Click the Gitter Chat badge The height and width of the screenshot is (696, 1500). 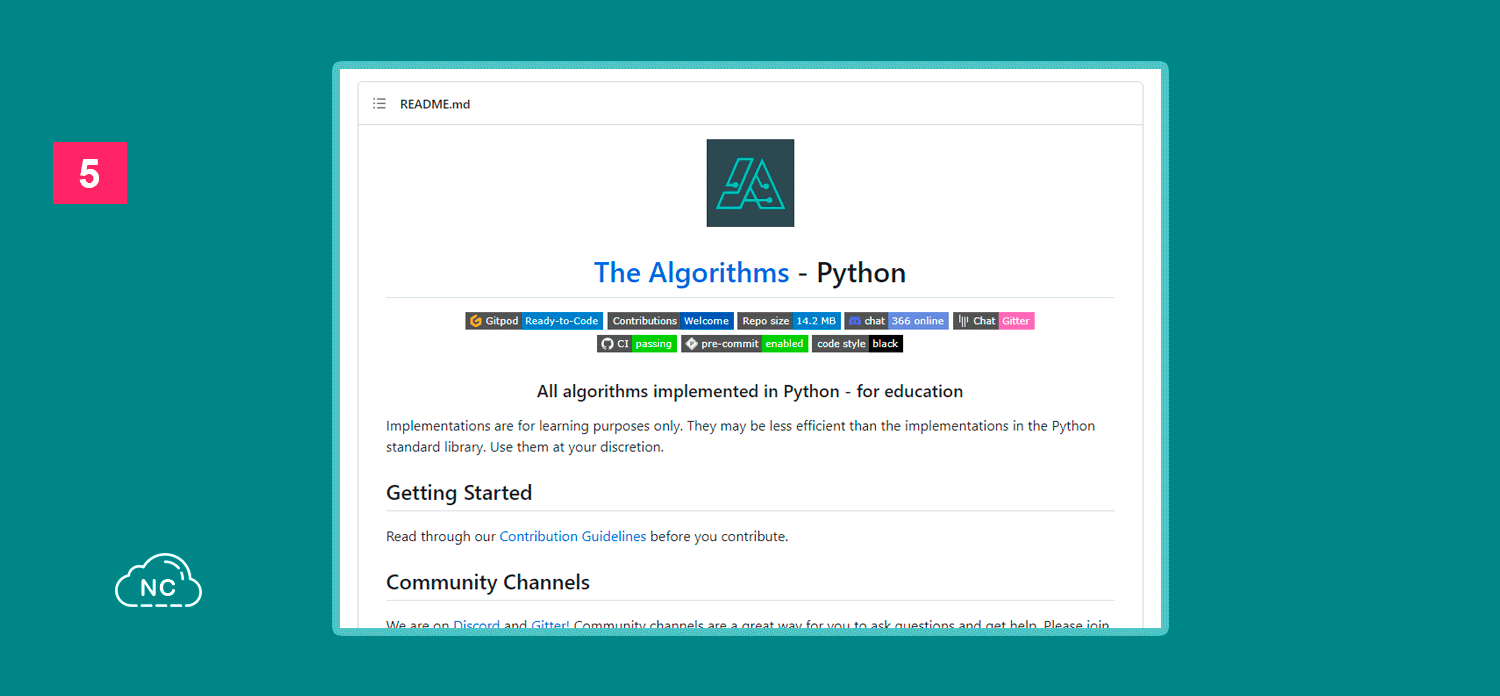point(993,321)
